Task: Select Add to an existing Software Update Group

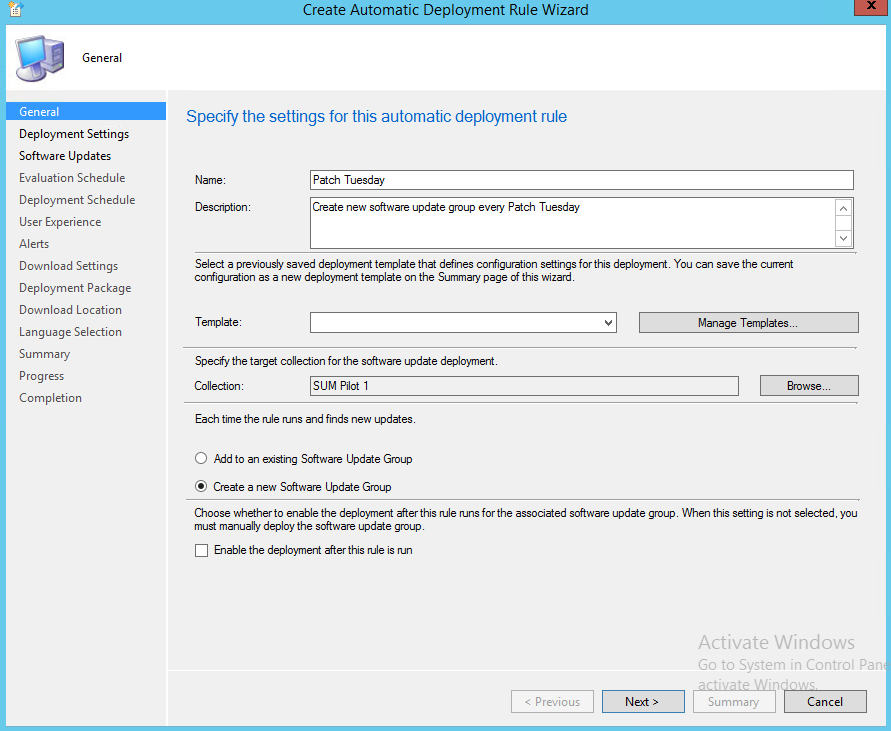Action: point(202,459)
